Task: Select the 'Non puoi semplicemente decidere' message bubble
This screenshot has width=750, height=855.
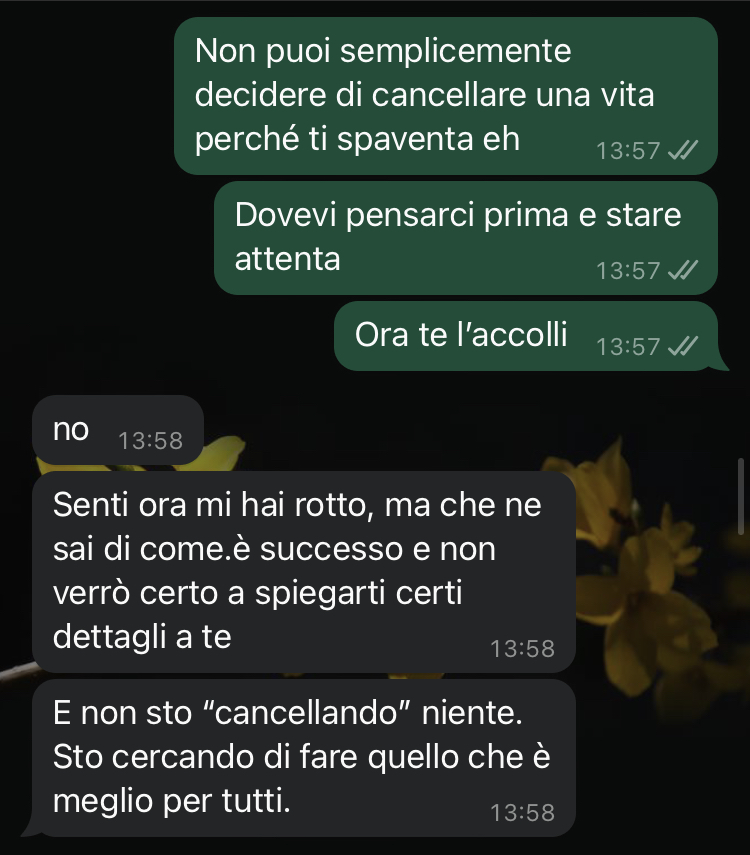Action: 446,96
